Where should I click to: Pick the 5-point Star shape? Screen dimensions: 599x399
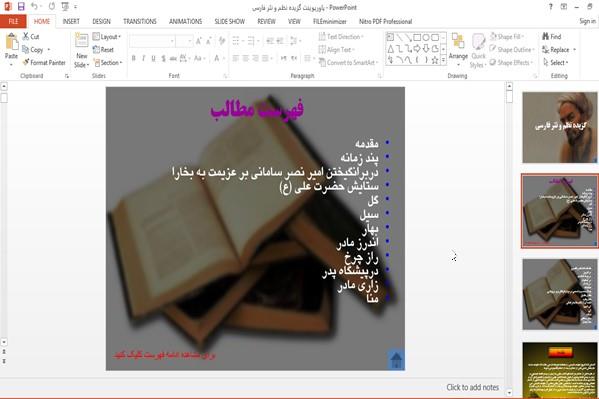(434, 60)
